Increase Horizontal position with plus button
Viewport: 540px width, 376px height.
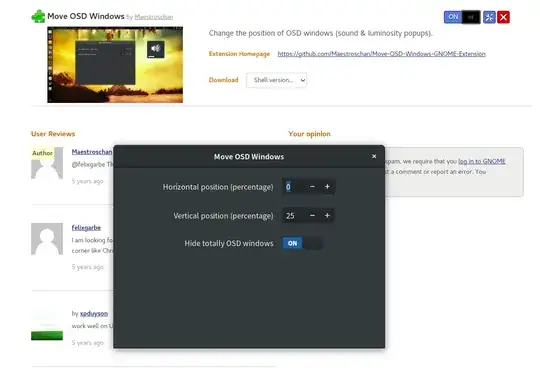click(x=327, y=187)
